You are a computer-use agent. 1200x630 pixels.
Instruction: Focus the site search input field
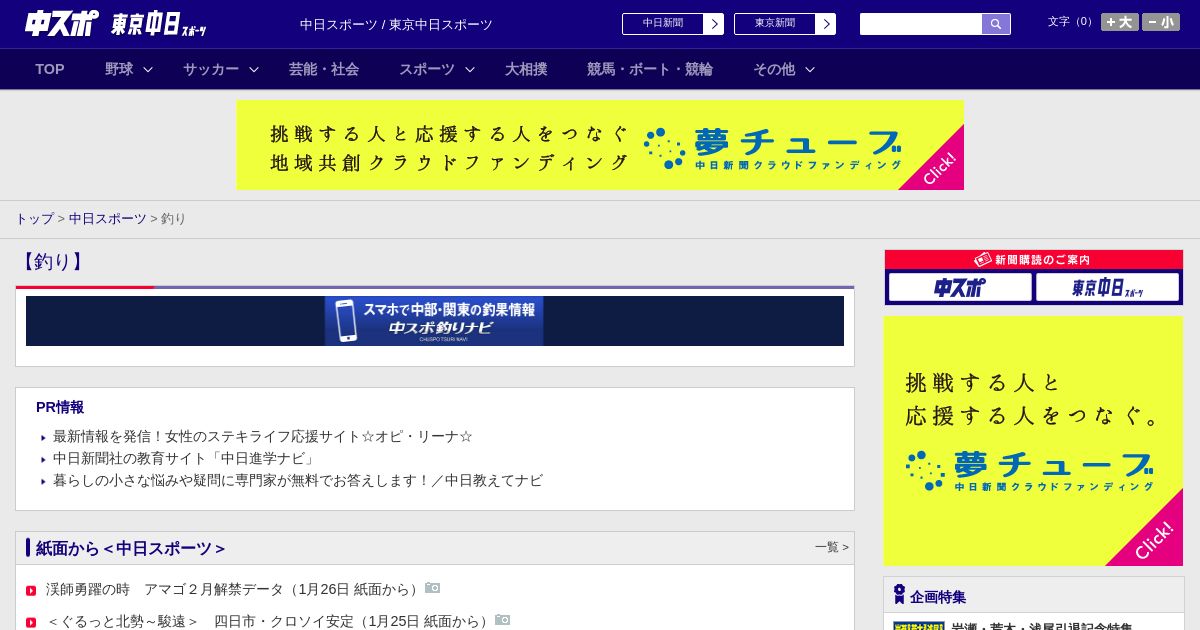(921, 24)
